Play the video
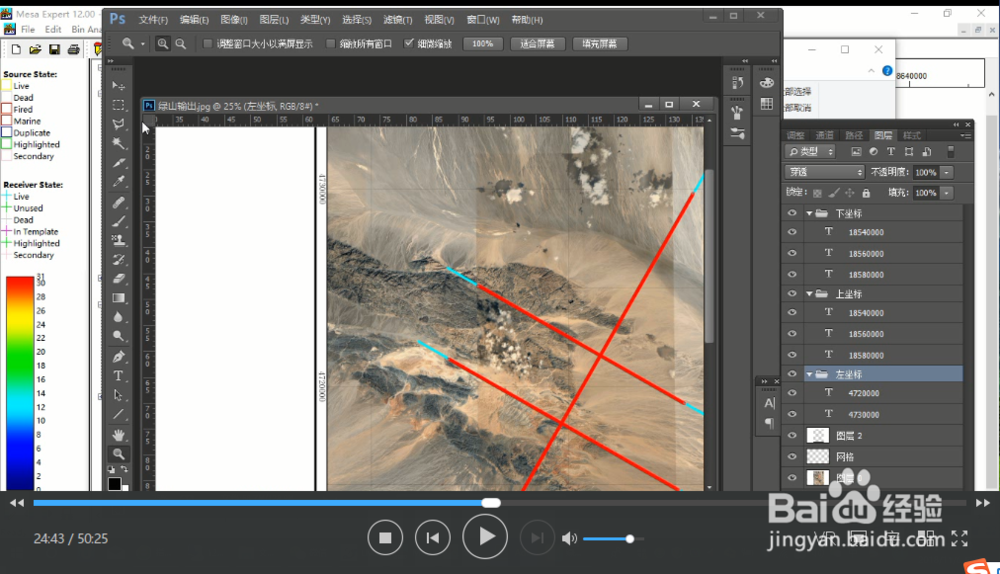This screenshot has height=574, width=1000. [x=485, y=537]
